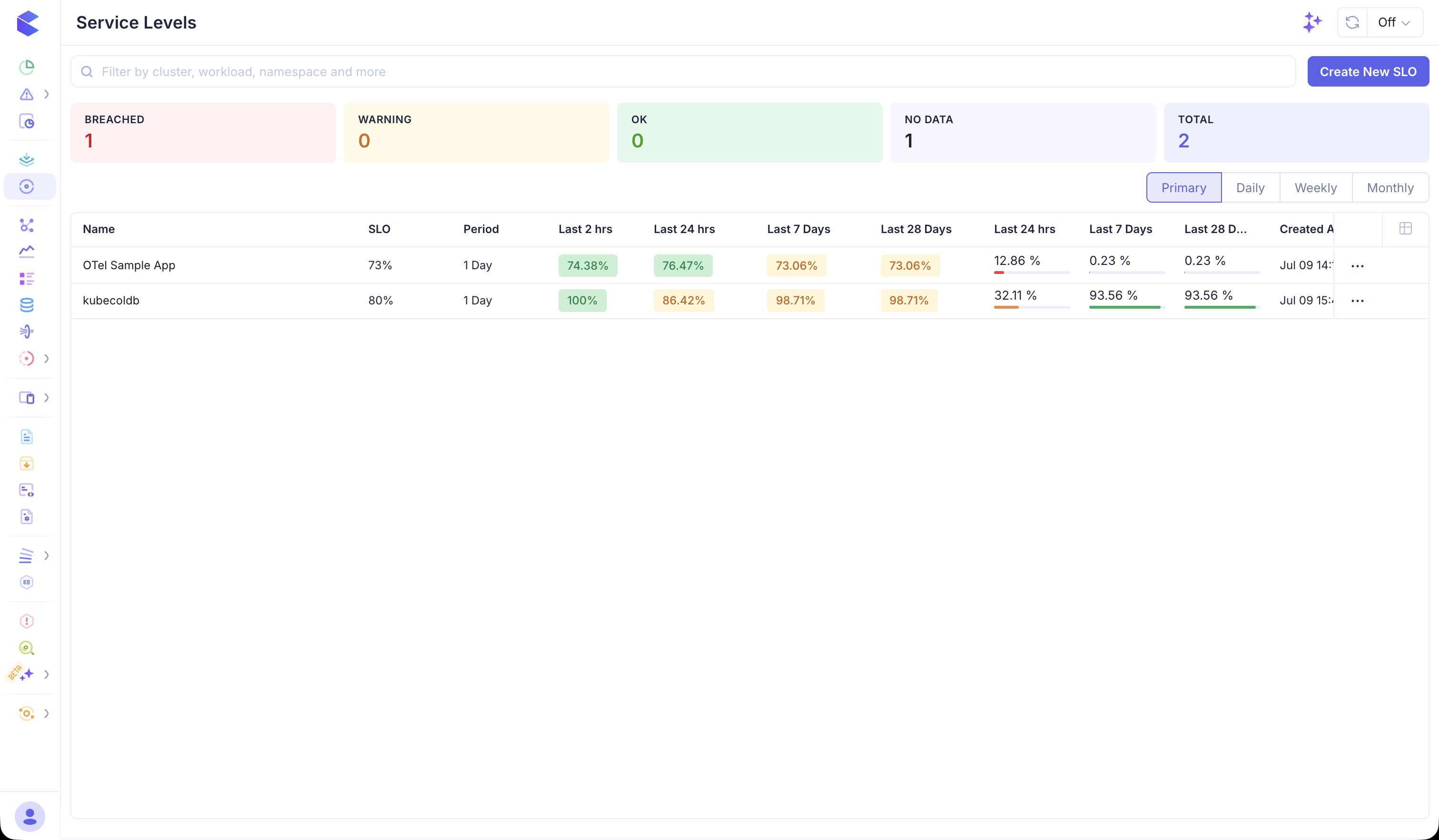Open the blue document logs icon
This screenshot has width=1439, height=840.
point(26,437)
